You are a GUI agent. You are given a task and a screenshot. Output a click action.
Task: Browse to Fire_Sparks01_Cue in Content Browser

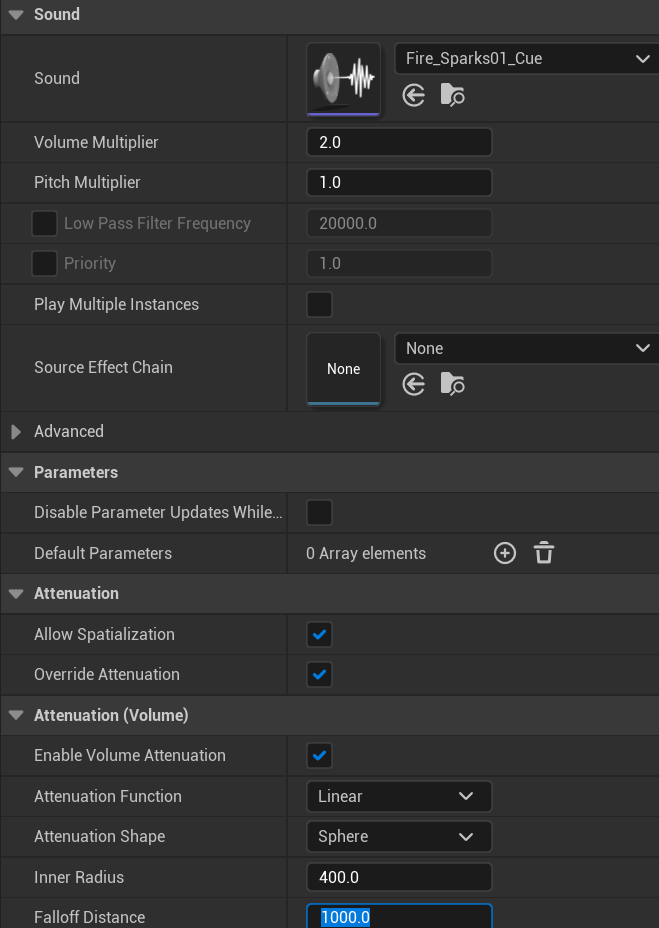tap(452, 95)
